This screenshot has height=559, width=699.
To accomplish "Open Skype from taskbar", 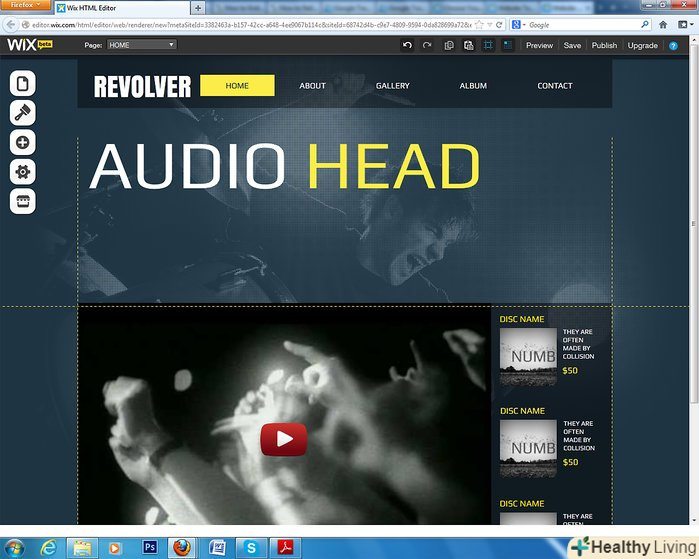I will point(251,548).
